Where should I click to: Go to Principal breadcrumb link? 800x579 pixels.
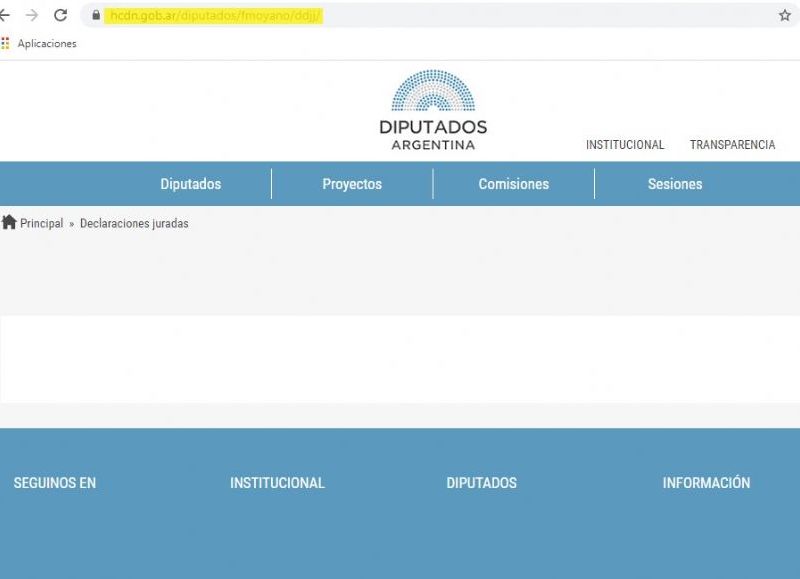(42, 223)
